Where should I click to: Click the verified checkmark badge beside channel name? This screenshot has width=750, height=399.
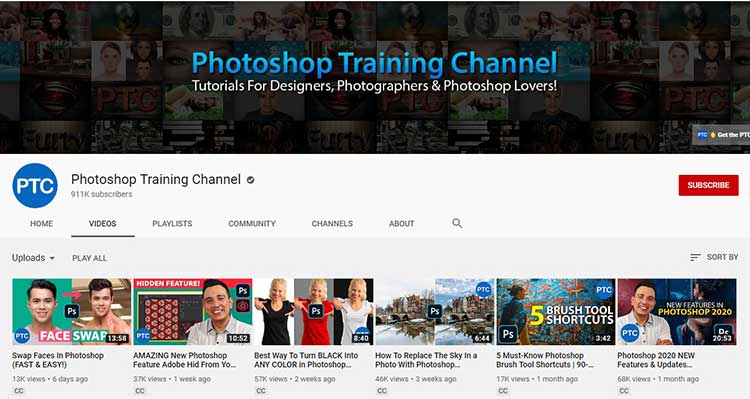point(250,180)
